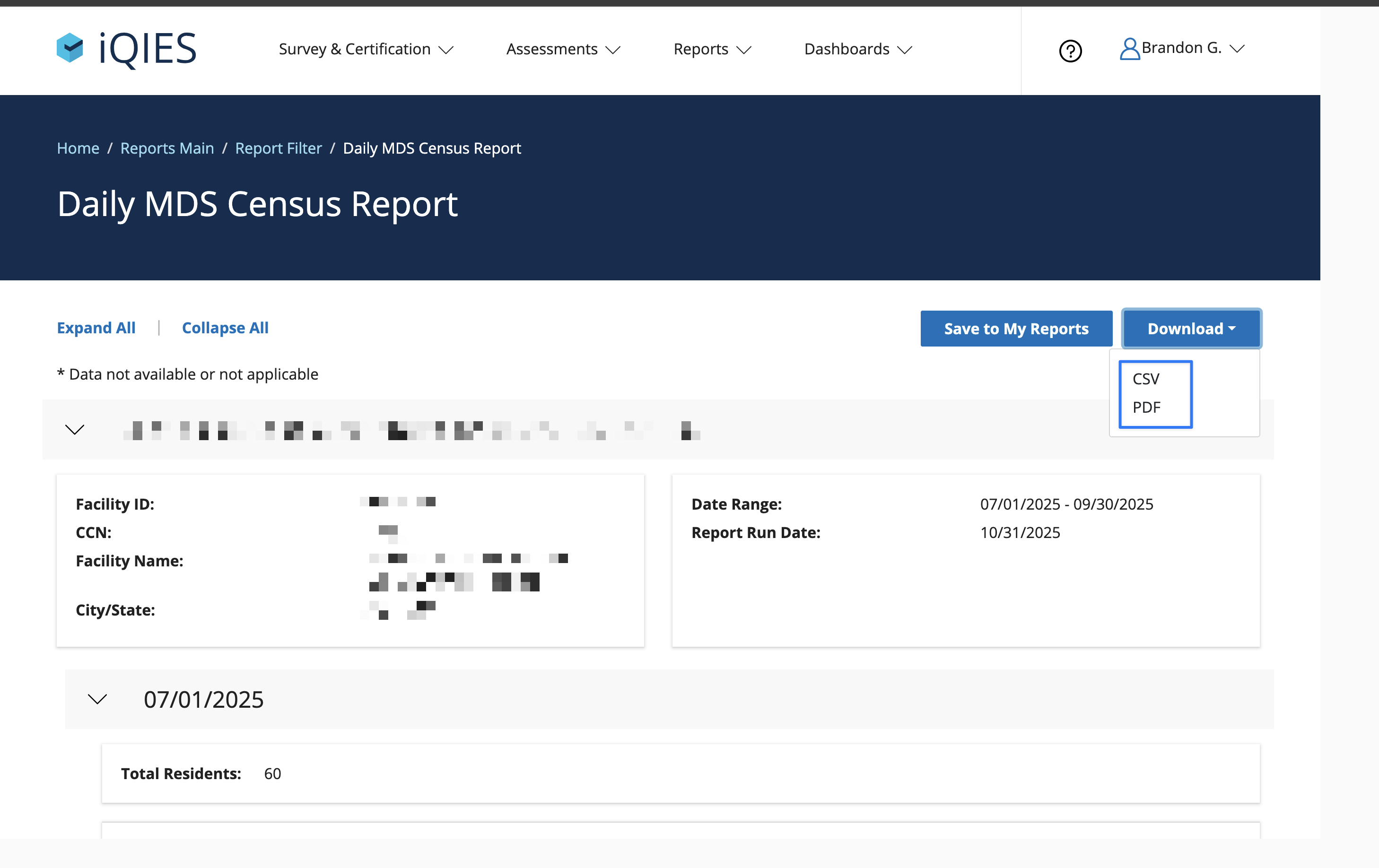The image size is (1379, 868).
Task: Collapse the facility section chevron
Action: [x=75, y=429]
